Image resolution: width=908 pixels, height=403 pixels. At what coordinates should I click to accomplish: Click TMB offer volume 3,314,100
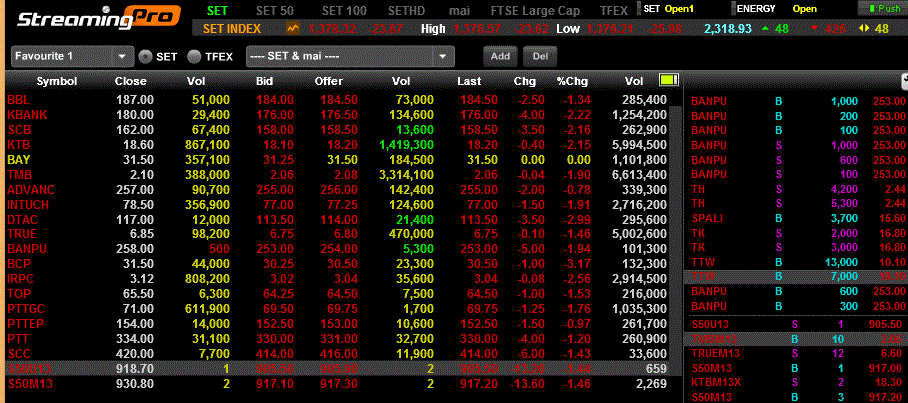(x=406, y=175)
